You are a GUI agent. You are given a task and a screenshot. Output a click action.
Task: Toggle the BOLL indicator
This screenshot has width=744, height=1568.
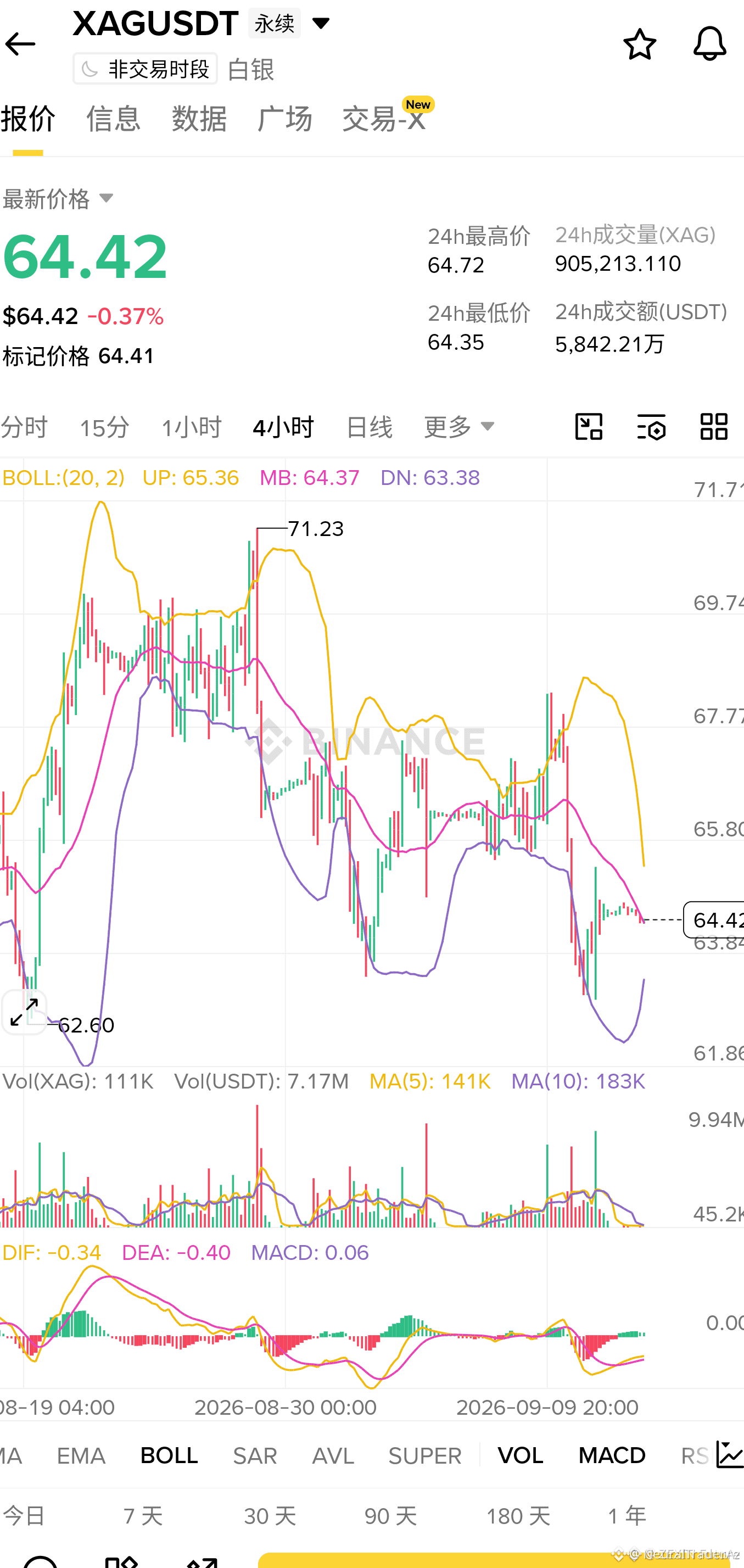coord(169,1455)
